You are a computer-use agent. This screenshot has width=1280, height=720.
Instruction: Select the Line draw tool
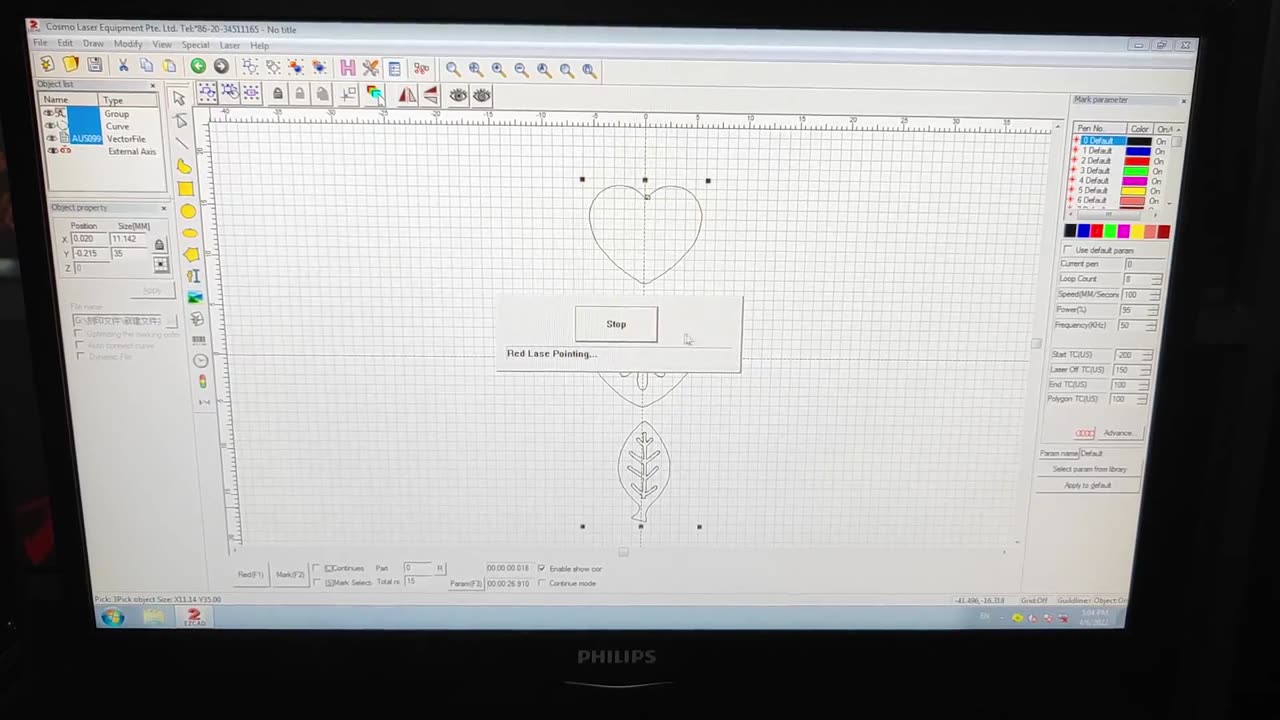point(182,143)
